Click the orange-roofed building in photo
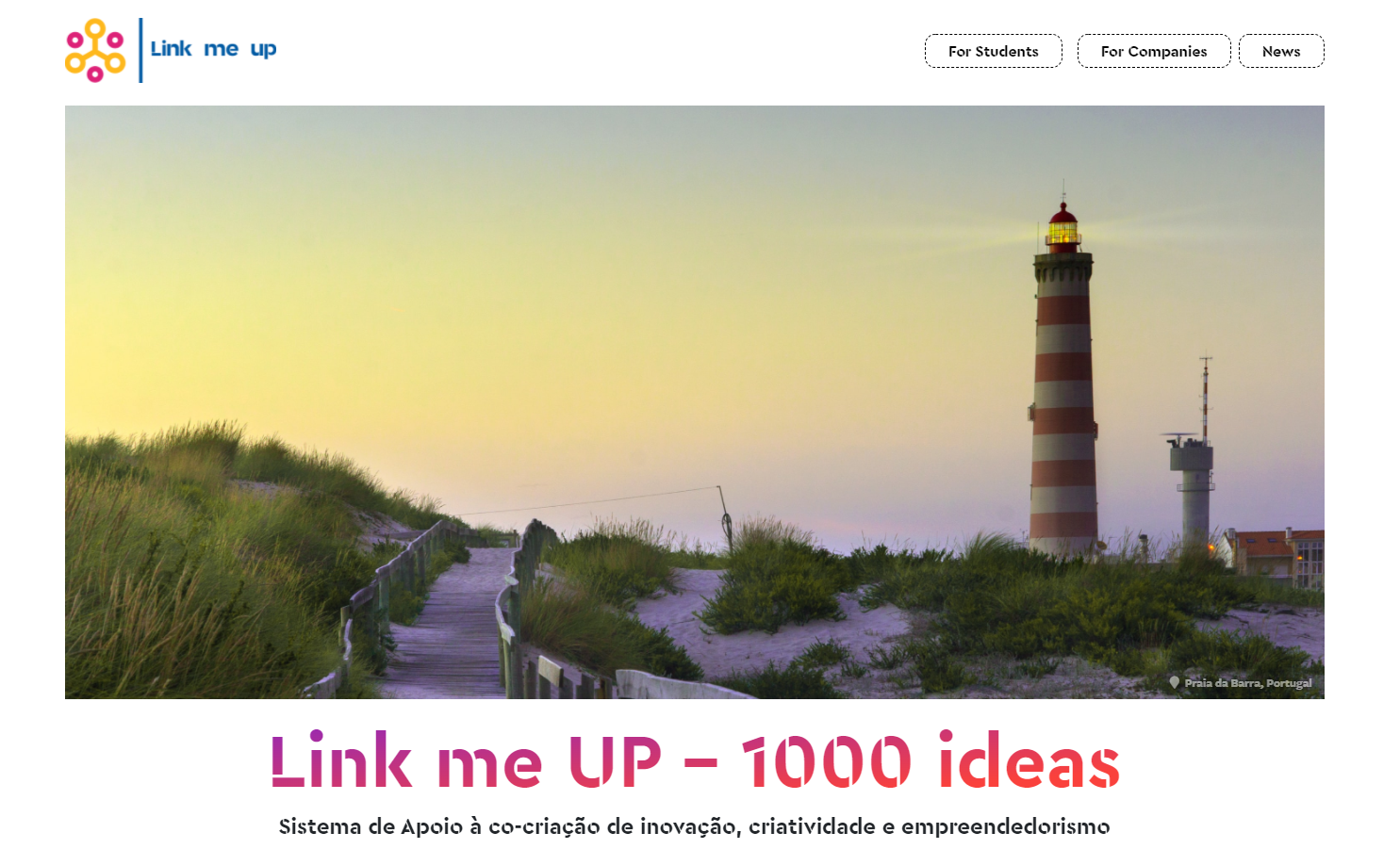This screenshot has width=1400, height=849. pyautogui.click(x=1277, y=554)
